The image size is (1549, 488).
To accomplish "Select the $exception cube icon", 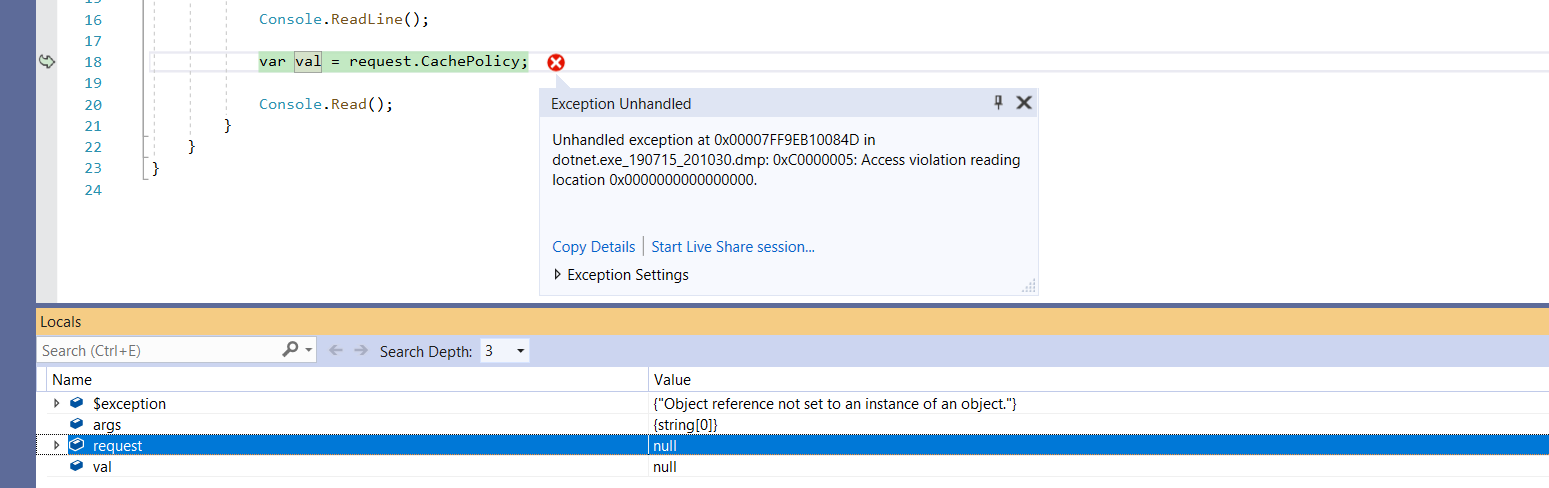I will (77, 403).
